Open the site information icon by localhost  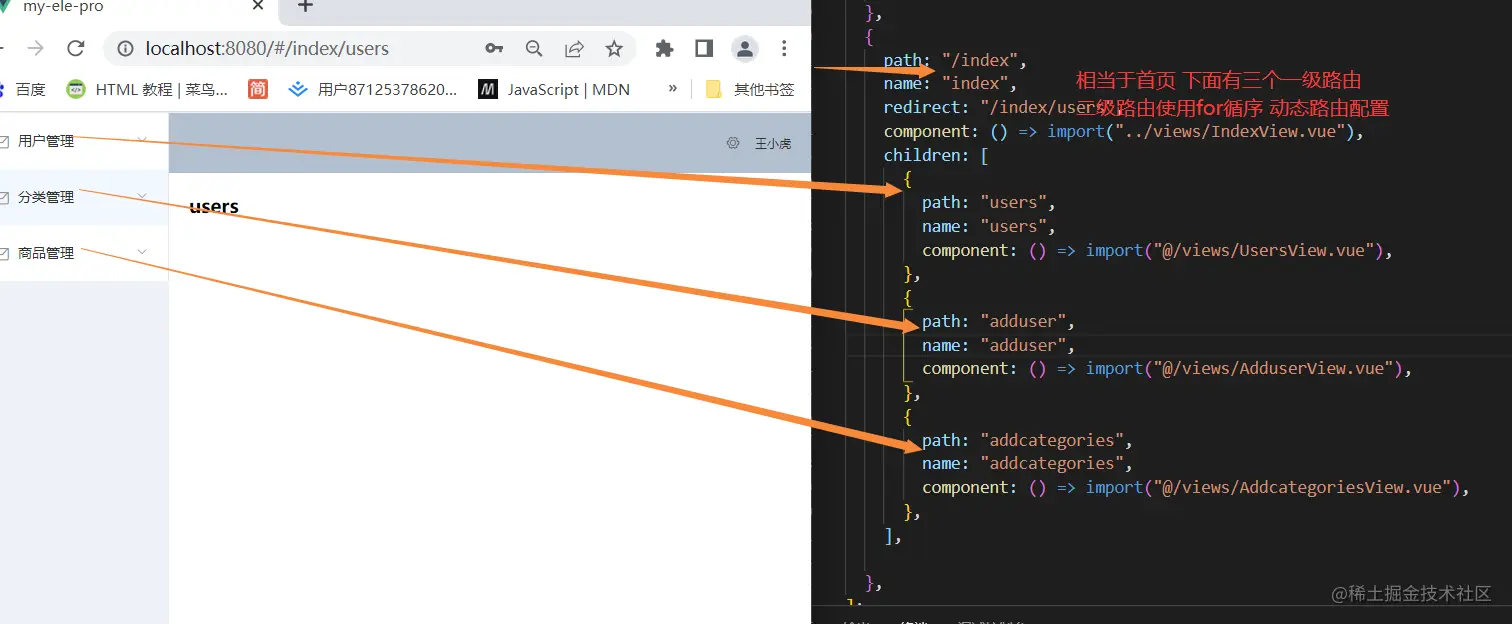pyautogui.click(x=125, y=48)
